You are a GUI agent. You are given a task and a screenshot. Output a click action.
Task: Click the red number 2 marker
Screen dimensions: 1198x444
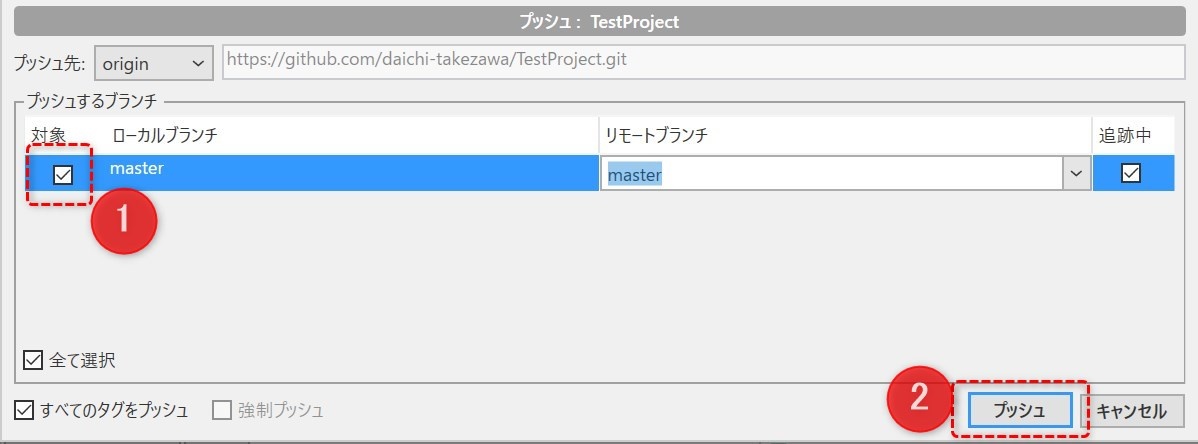coord(919,397)
